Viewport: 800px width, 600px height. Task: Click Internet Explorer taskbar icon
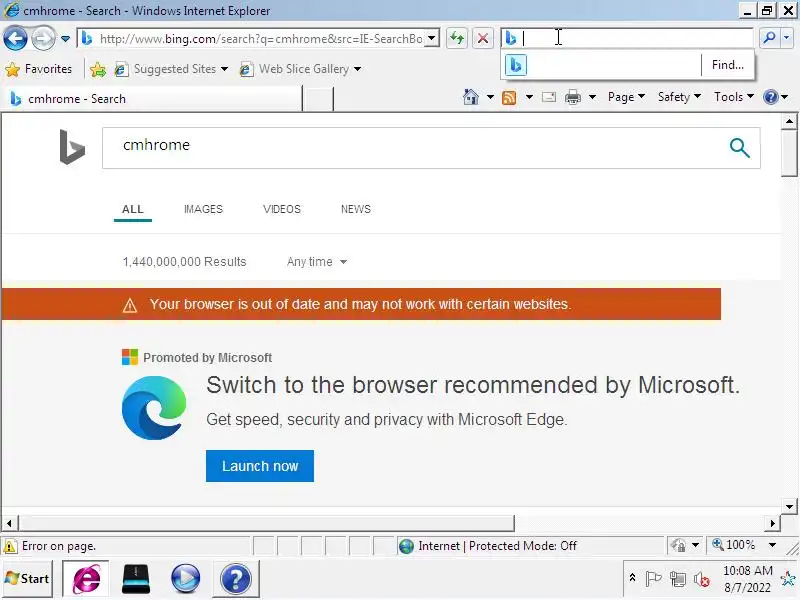point(86,579)
